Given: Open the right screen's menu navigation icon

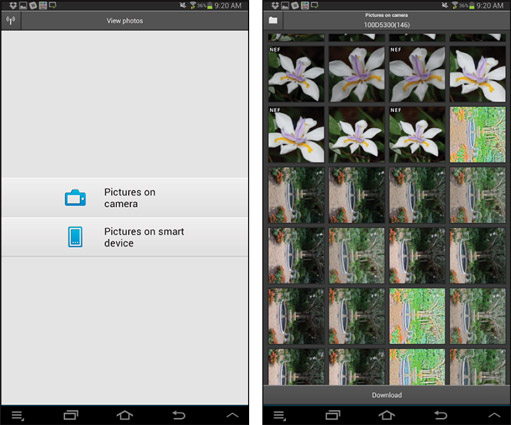Looking at the screenshot, I should pyautogui.click(x=279, y=416).
